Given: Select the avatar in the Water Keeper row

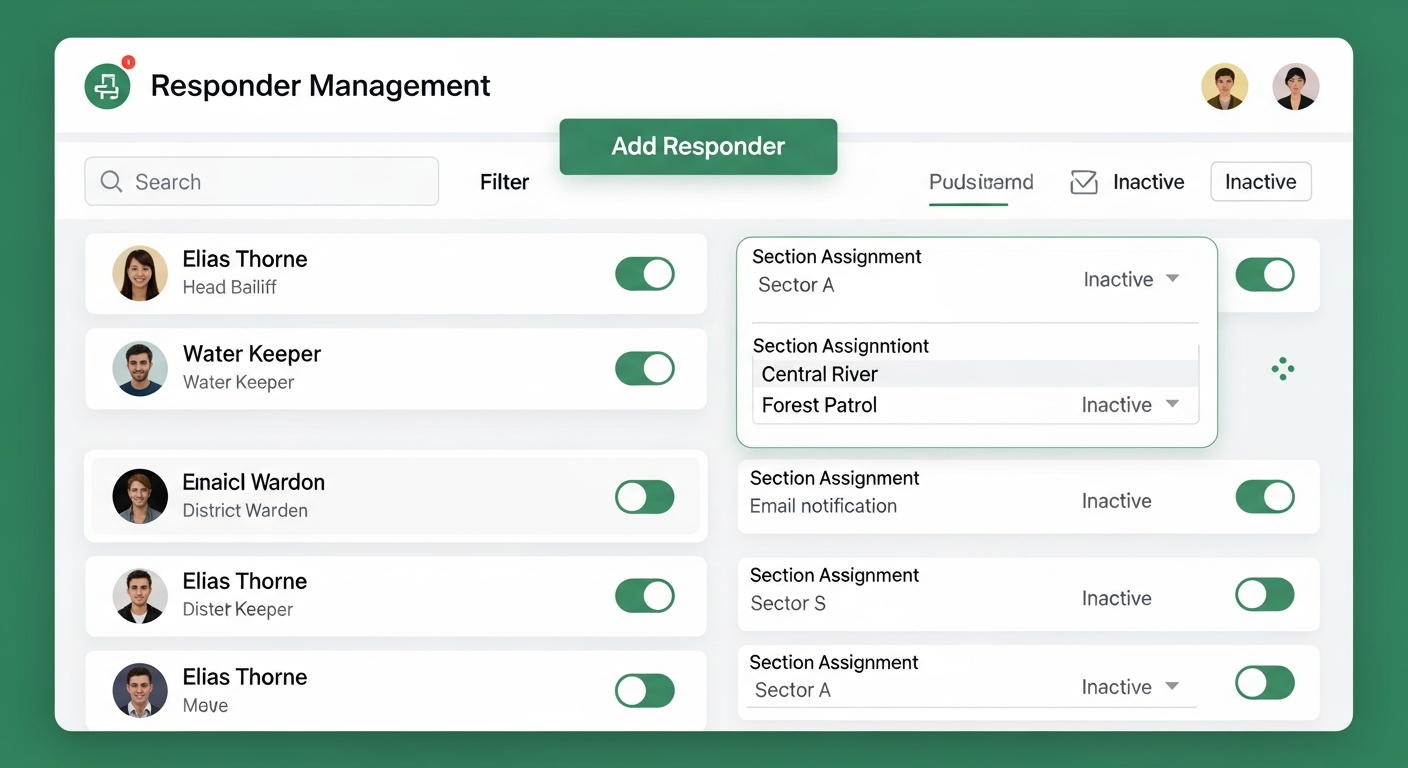Looking at the screenshot, I should 140,368.
